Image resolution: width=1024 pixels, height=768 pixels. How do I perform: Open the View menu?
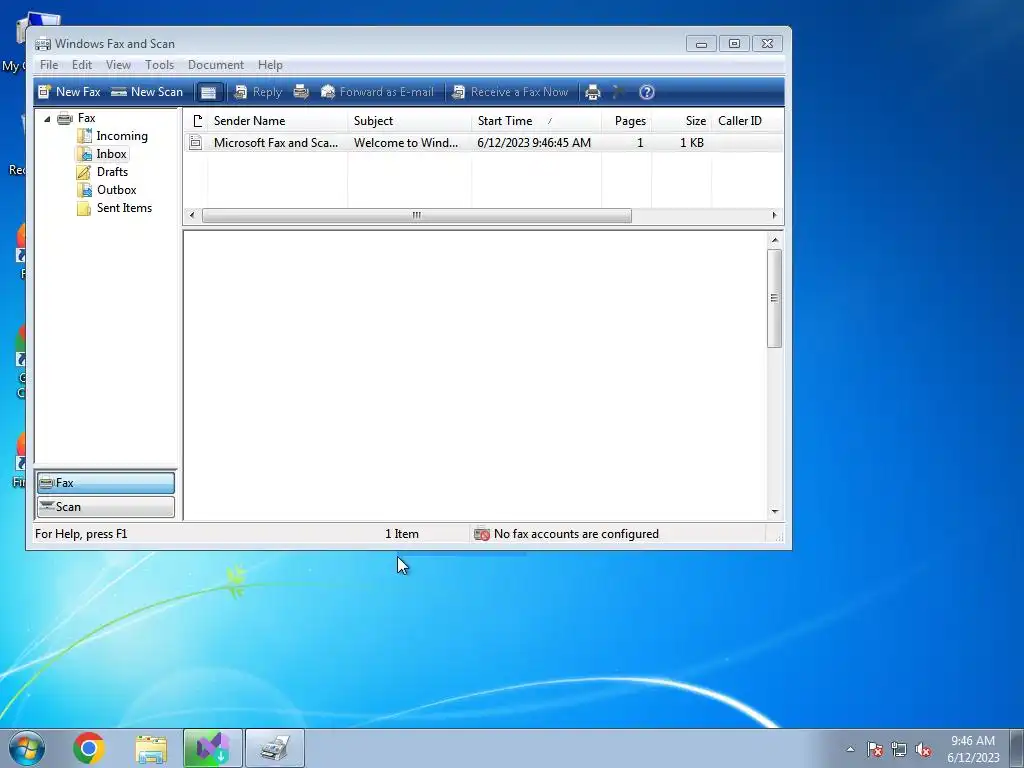tap(118, 65)
